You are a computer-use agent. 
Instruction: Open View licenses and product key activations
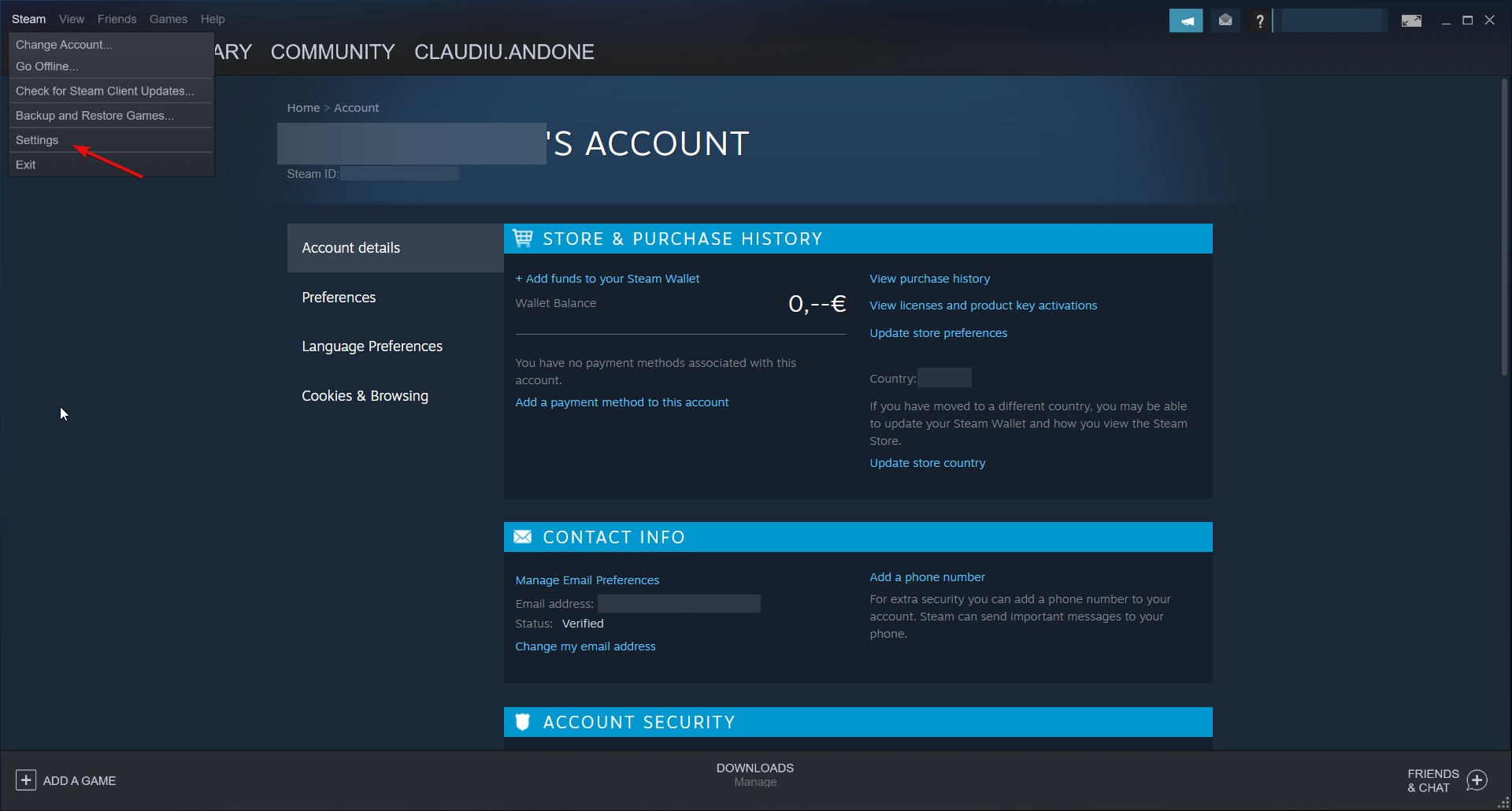[x=984, y=306]
